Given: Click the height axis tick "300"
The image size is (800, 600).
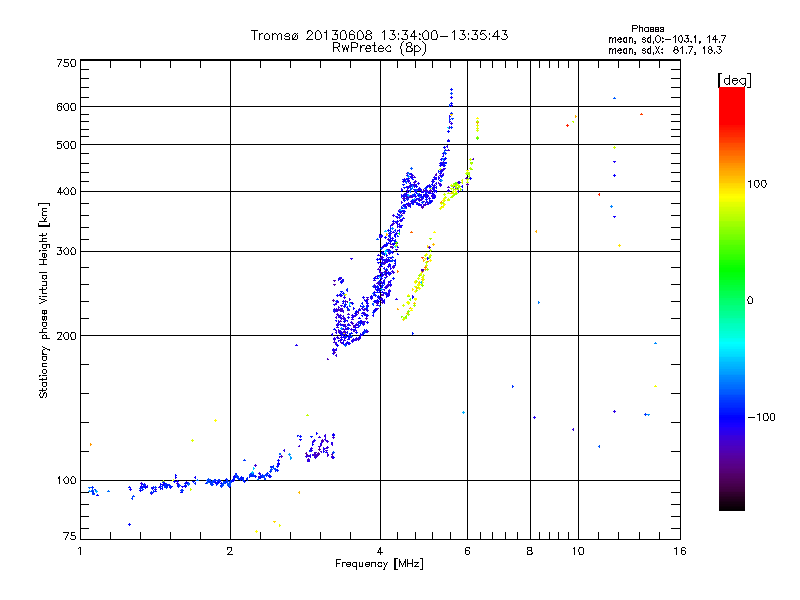Looking at the screenshot, I should [67, 252].
